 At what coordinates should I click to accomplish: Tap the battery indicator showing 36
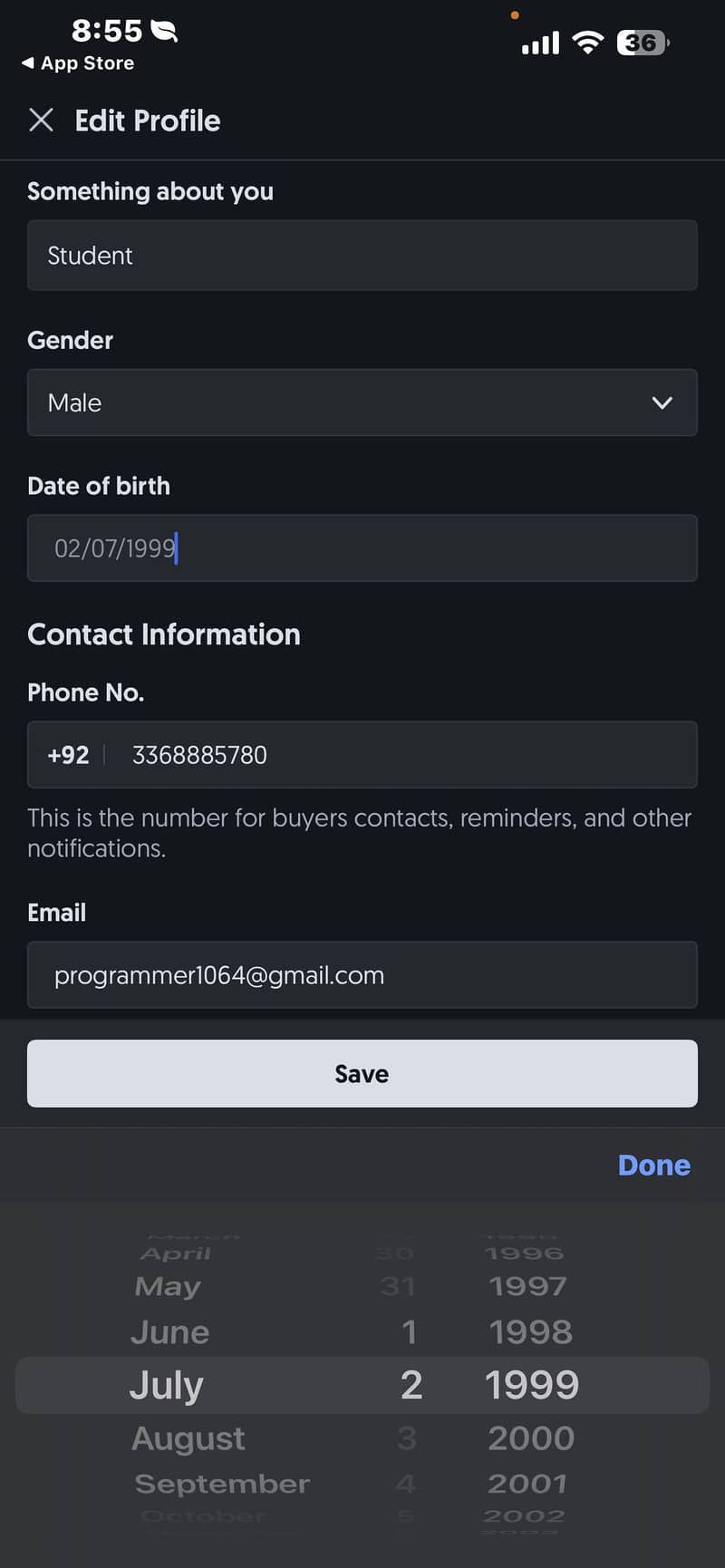pos(643,43)
